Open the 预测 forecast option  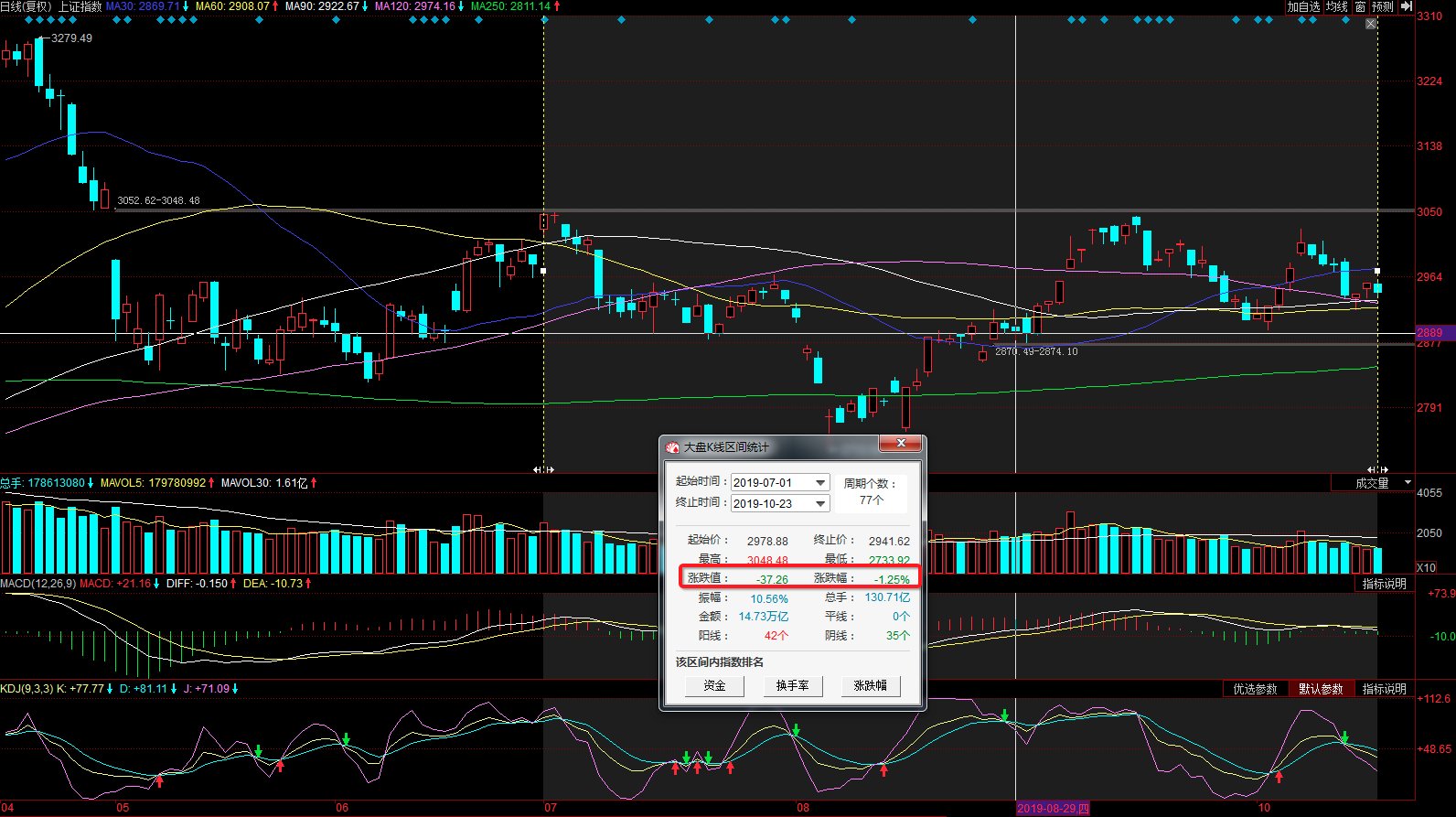tap(1382, 6)
